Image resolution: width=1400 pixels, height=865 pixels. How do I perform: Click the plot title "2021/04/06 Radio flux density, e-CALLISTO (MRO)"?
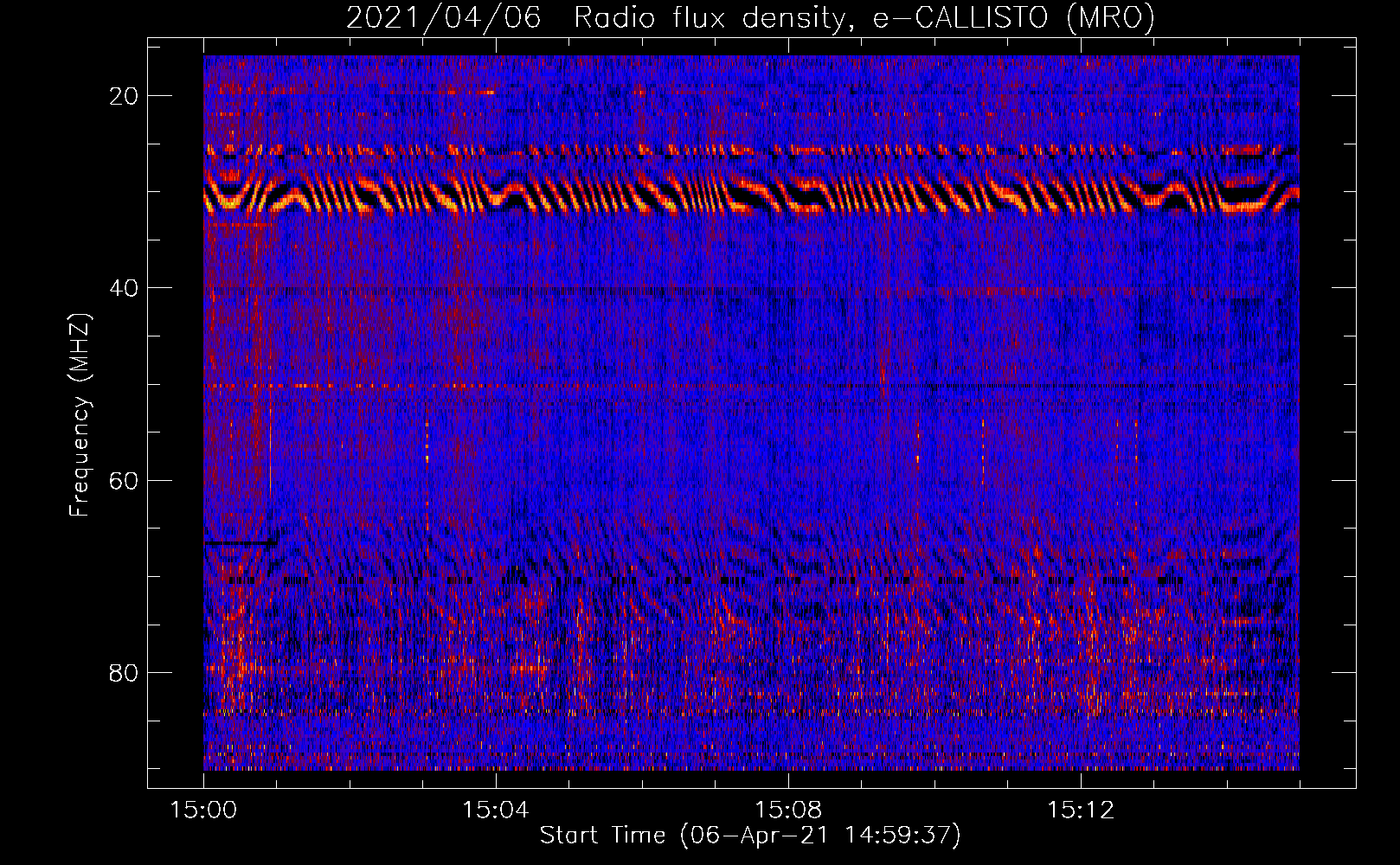(750, 17)
